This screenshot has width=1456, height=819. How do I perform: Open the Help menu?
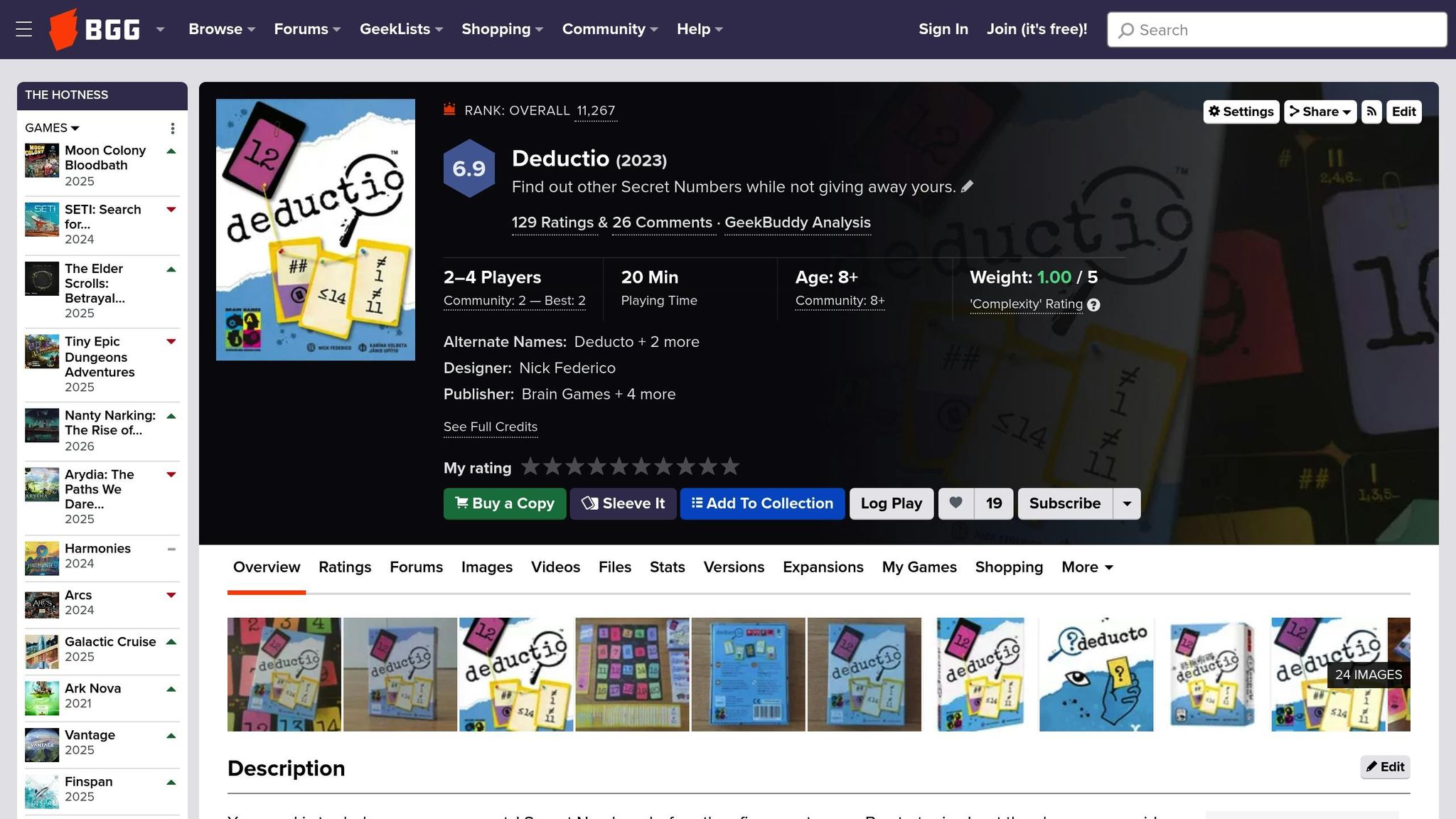700,29
